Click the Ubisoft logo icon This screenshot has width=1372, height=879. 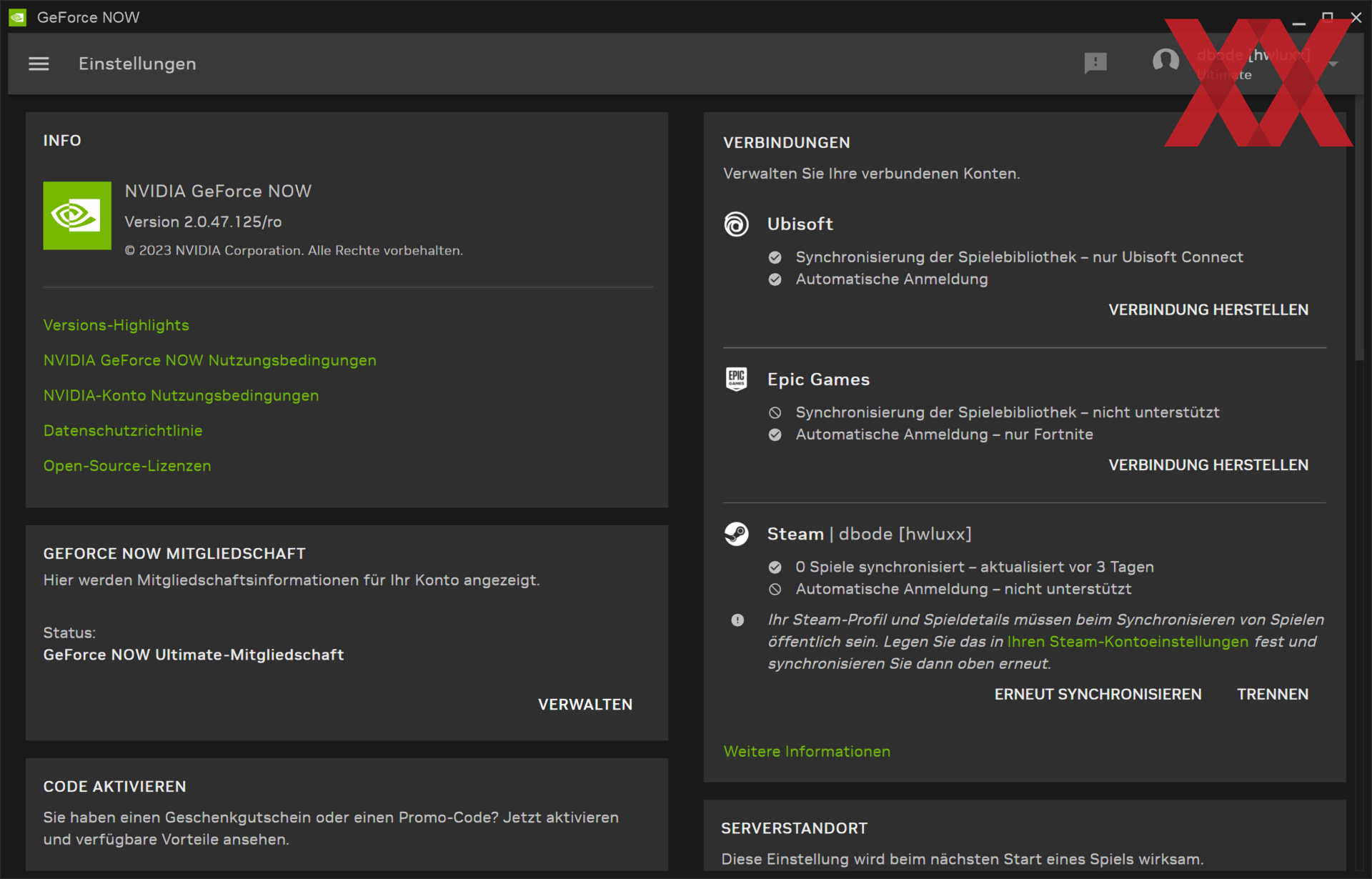(736, 224)
